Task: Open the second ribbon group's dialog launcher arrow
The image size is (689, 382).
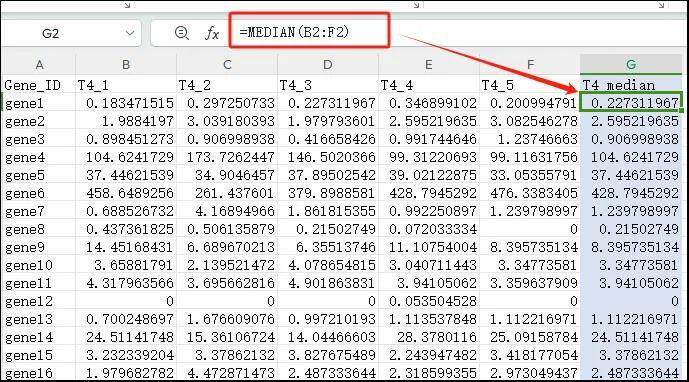Action: [x=417, y=5]
